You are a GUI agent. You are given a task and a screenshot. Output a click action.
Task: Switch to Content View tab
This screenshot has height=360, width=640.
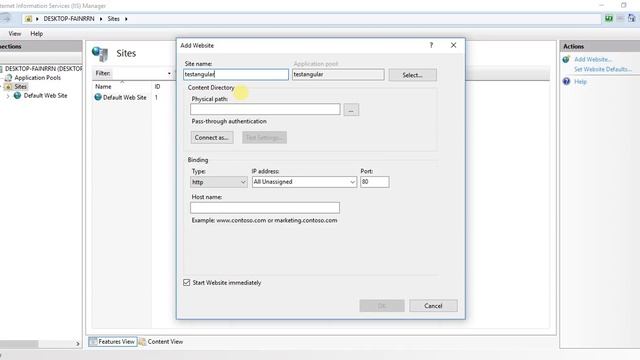(x=161, y=342)
